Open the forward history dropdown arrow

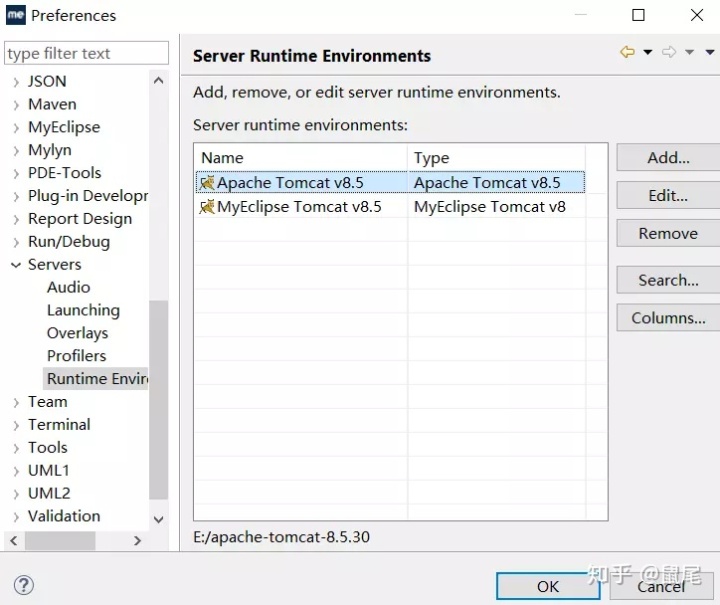(689, 52)
